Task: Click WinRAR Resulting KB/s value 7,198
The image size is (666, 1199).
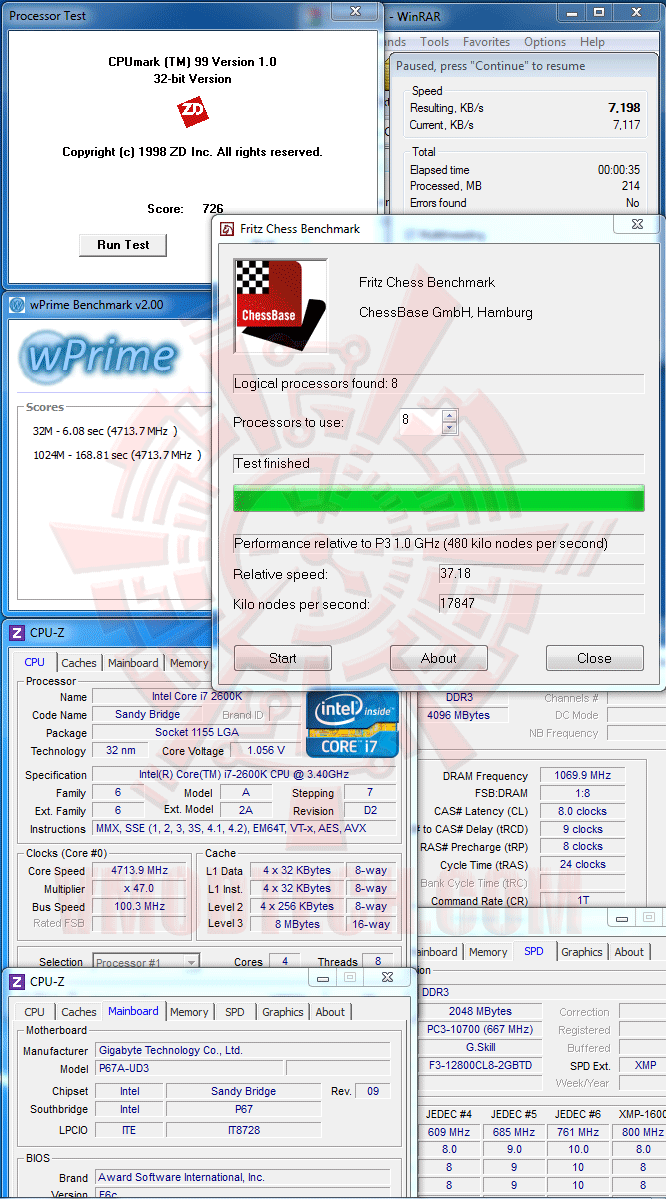Action: 625,108
